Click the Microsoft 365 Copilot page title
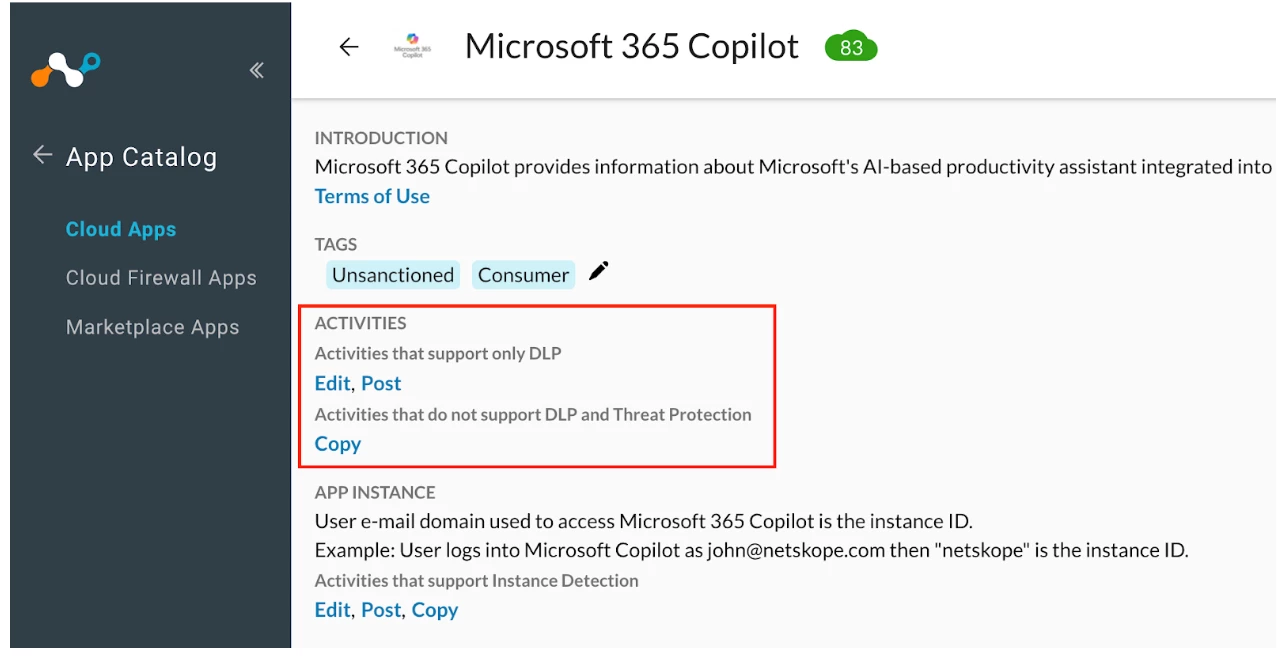The width and height of the screenshot is (1284, 656). [632, 46]
